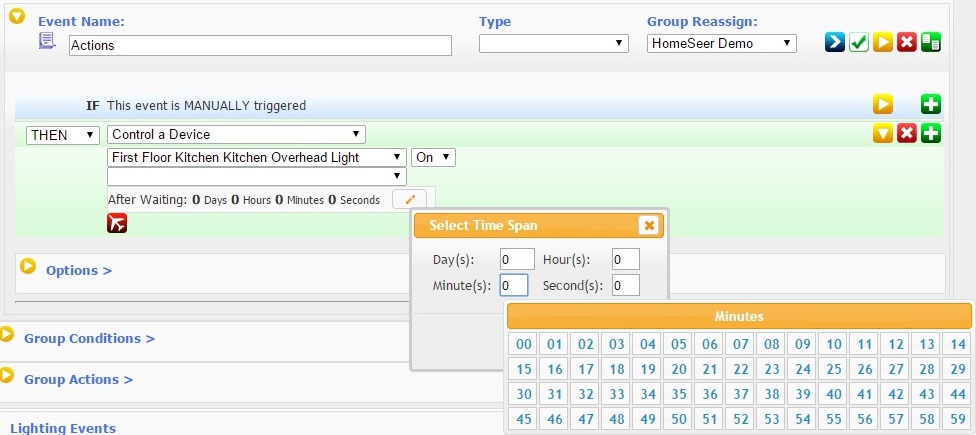Click the Minutes picker header bar
This screenshot has width=976, height=435.
click(739, 316)
